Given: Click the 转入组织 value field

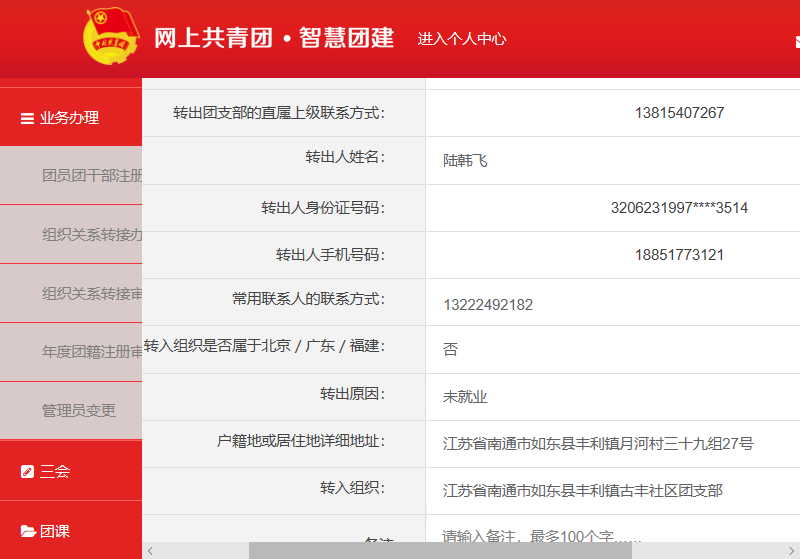Looking at the screenshot, I should coord(582,491).
